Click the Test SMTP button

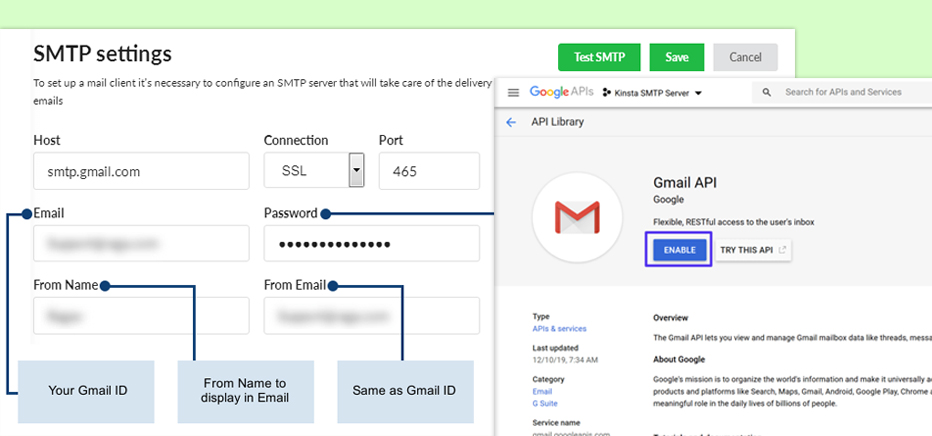(599, 58)
